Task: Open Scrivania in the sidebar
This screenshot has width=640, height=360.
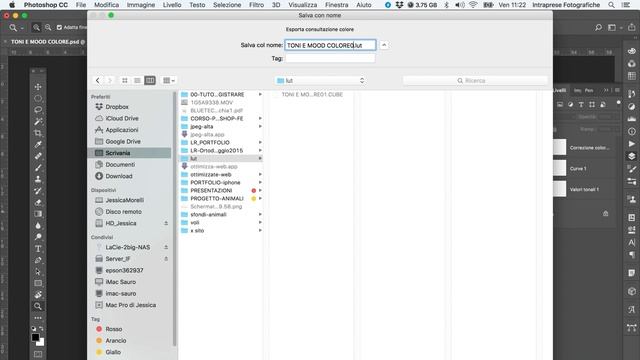Action: coord(130,153)
